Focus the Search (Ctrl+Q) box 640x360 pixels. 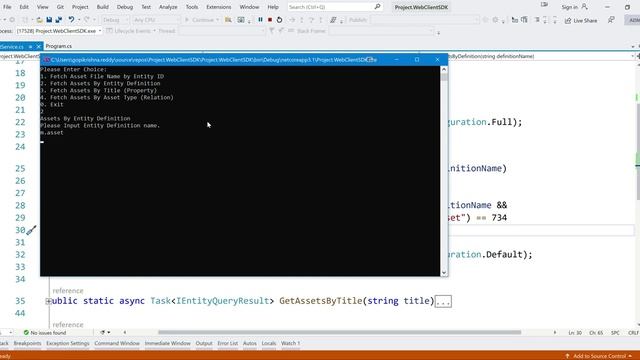(x=335, y=7)
